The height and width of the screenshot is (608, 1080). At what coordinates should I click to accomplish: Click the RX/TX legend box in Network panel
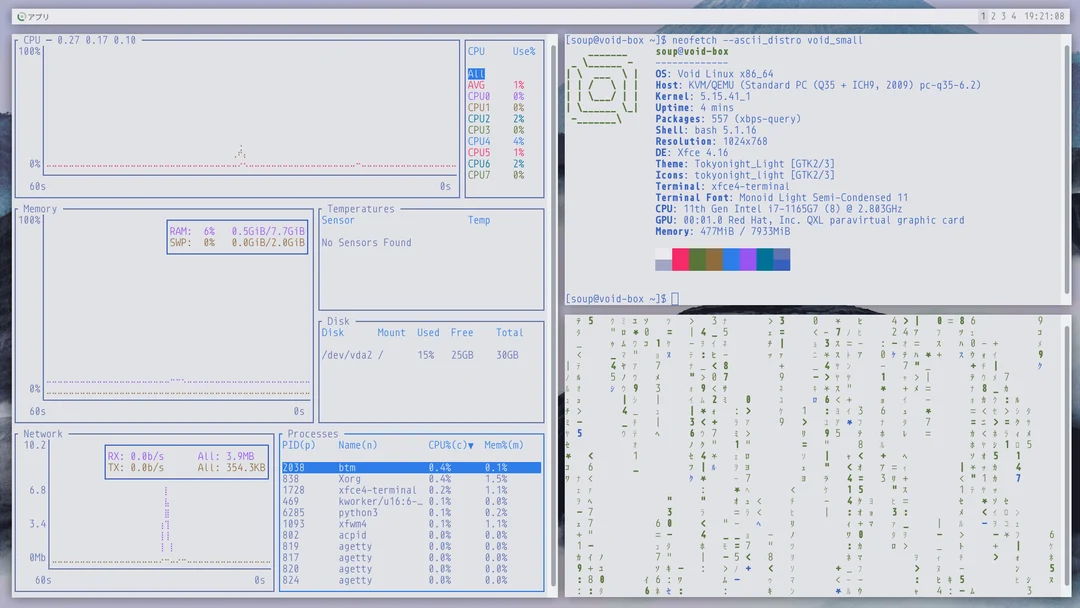click(185, 459)
